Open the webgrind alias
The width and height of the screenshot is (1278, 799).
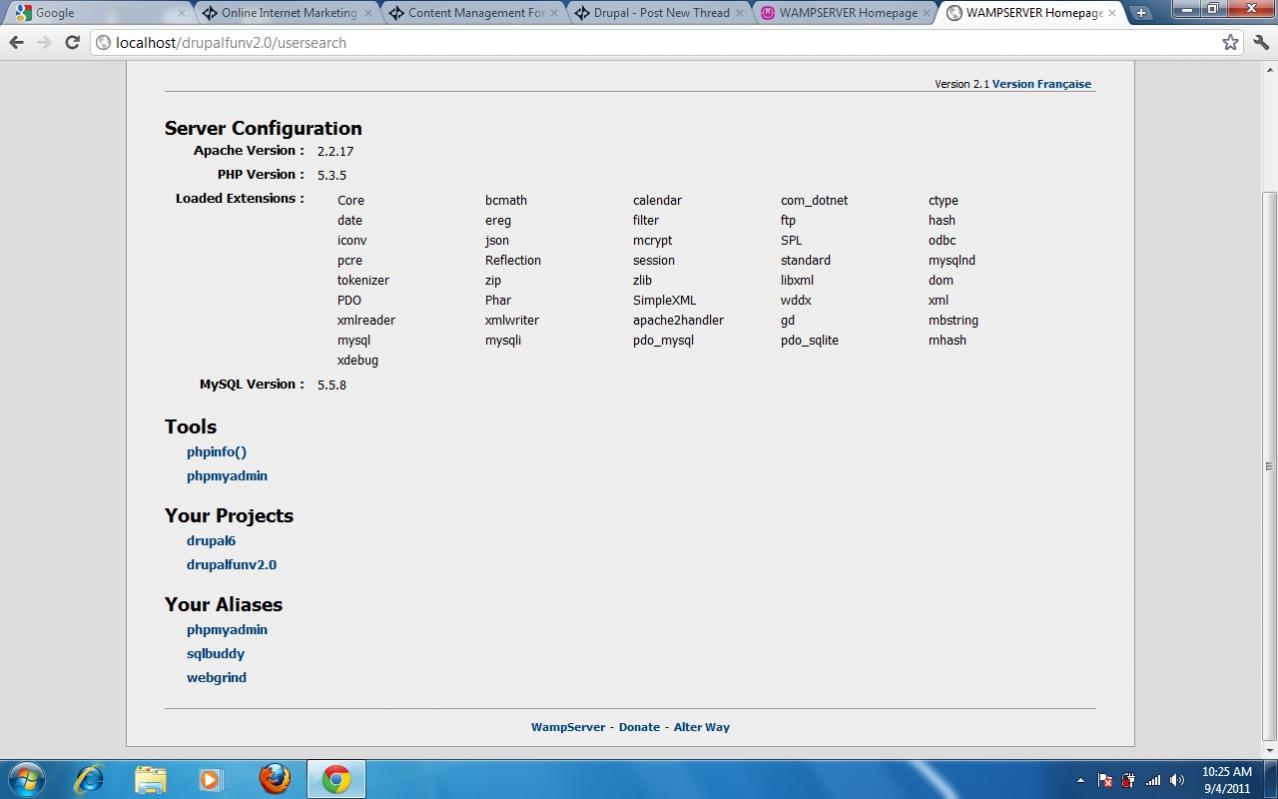(x=216, y=678)
